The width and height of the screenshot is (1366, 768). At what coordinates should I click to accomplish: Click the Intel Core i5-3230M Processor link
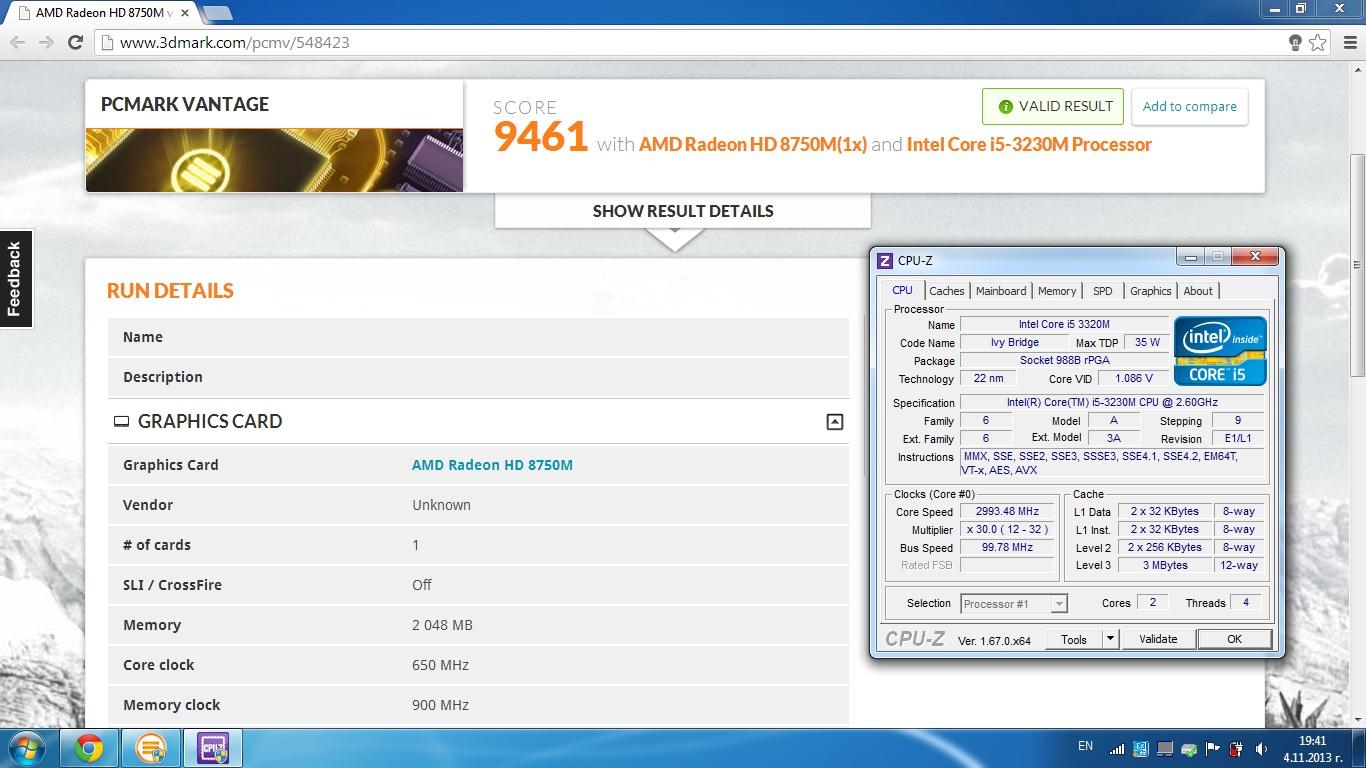point(1029,144)
